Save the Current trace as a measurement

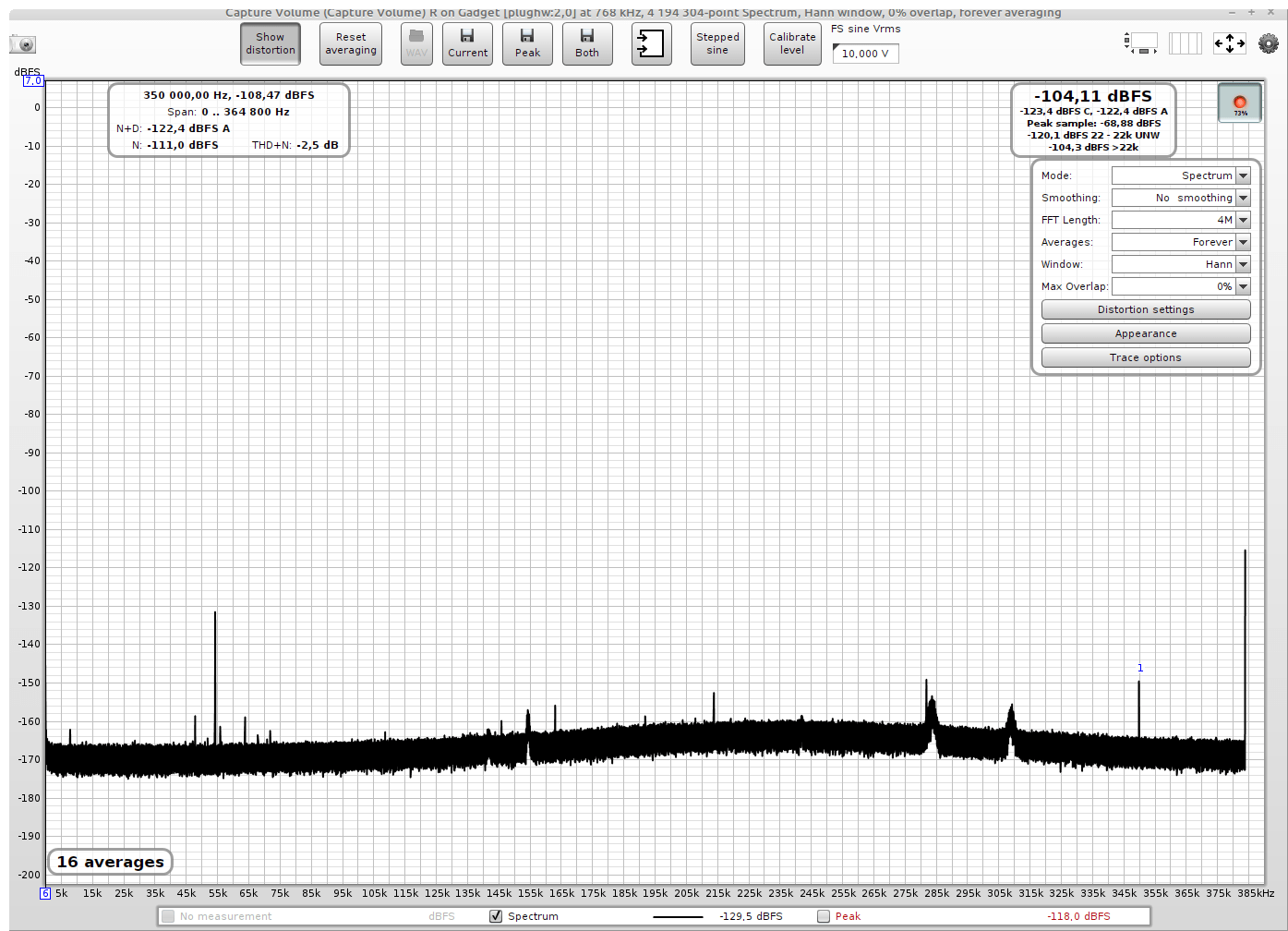(467, 43)
